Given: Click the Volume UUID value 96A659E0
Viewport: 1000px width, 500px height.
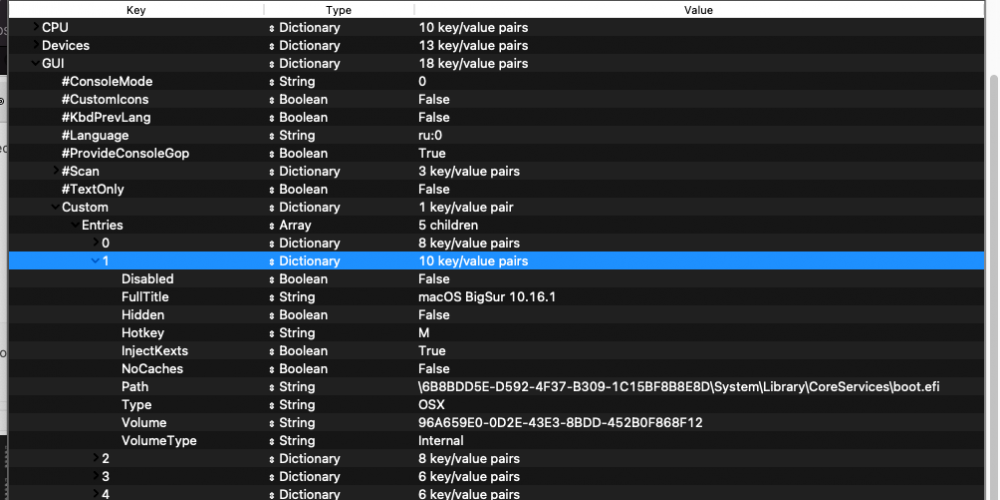Looking at the screenshot, I should (x=560, y=422).
